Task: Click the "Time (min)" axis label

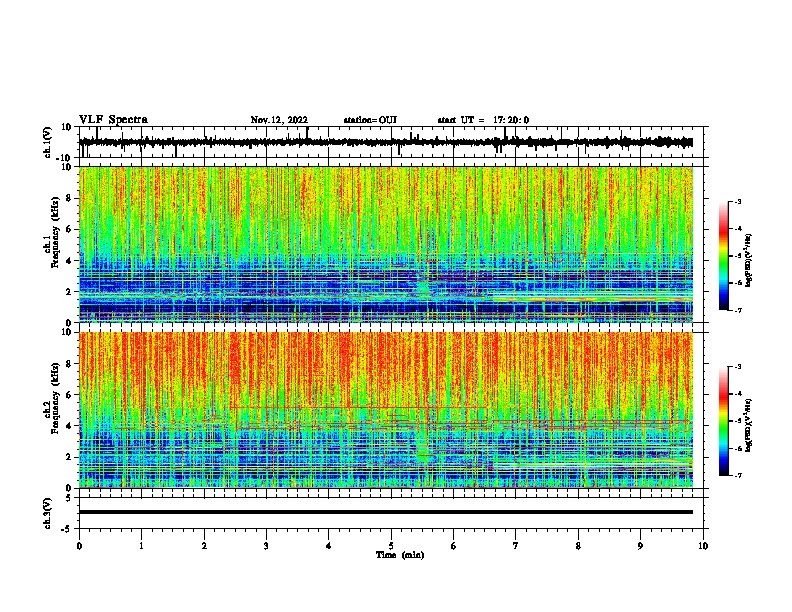Action: [400, 555]
